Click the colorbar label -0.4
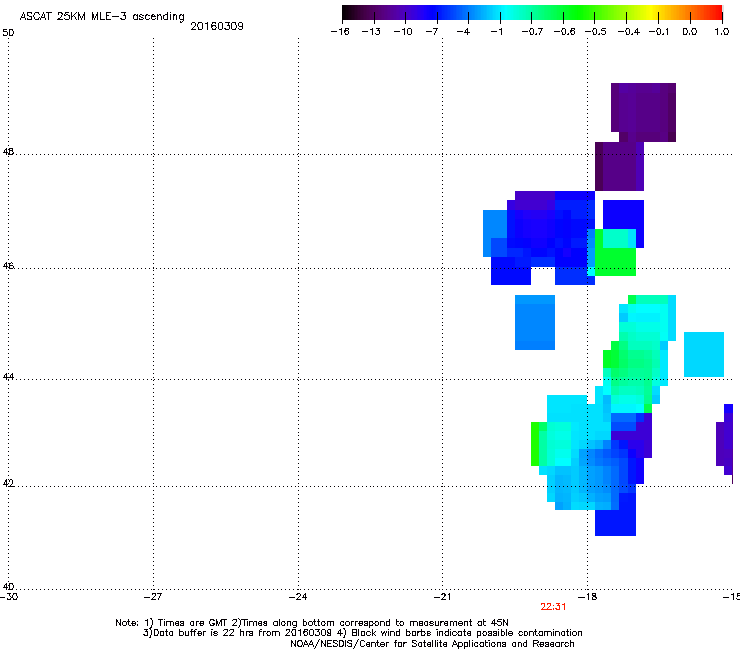 click(629, 32)
